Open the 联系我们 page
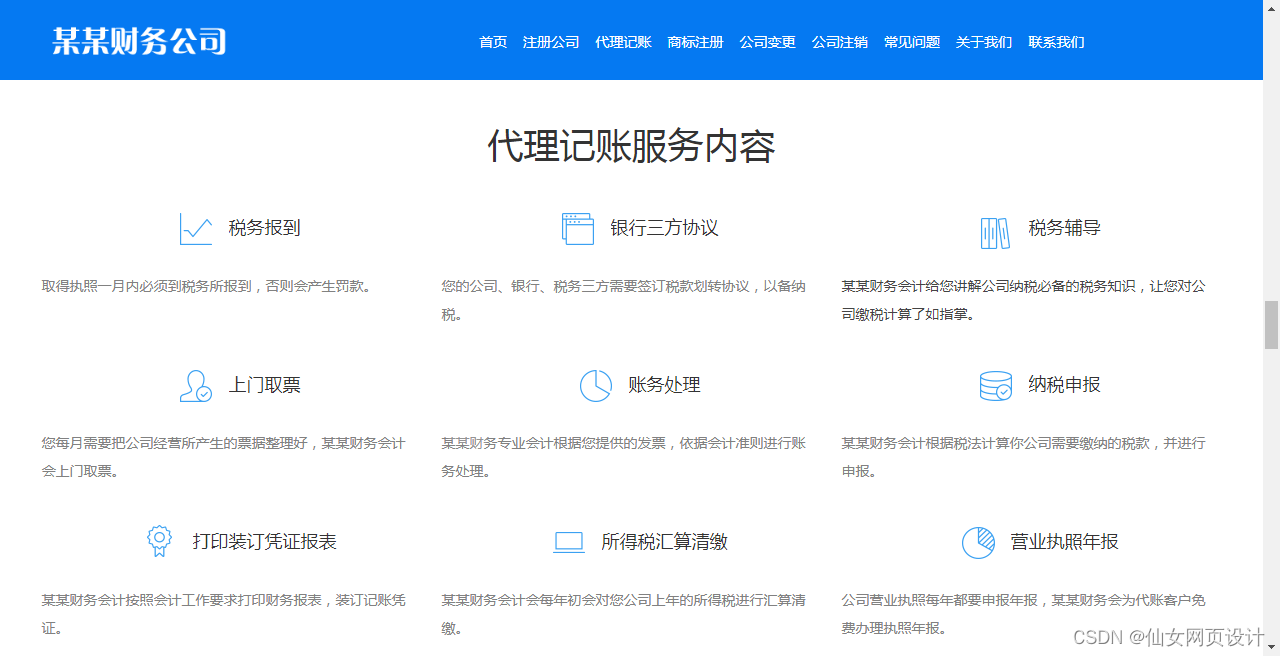The width and height of the screenshot is (1280, 656). click(x=1056, y=42)
